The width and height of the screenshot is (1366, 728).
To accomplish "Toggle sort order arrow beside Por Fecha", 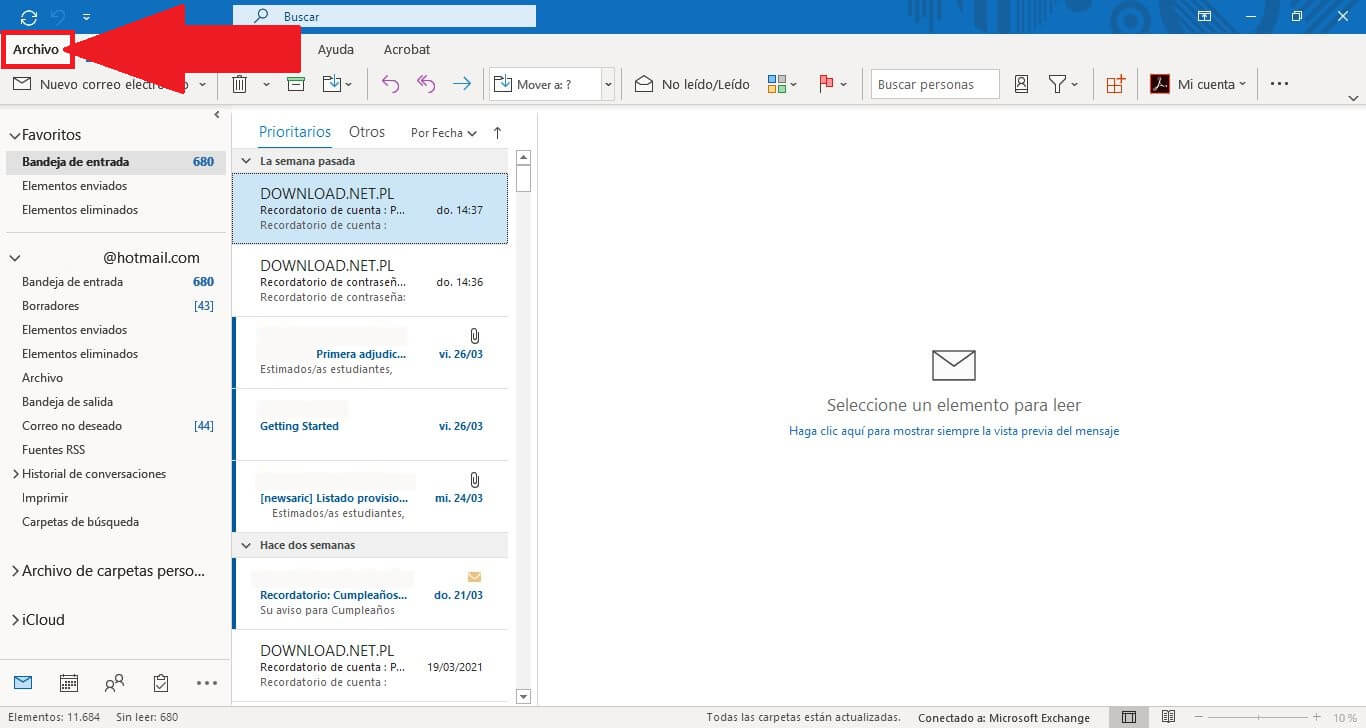I will (497, 132).
